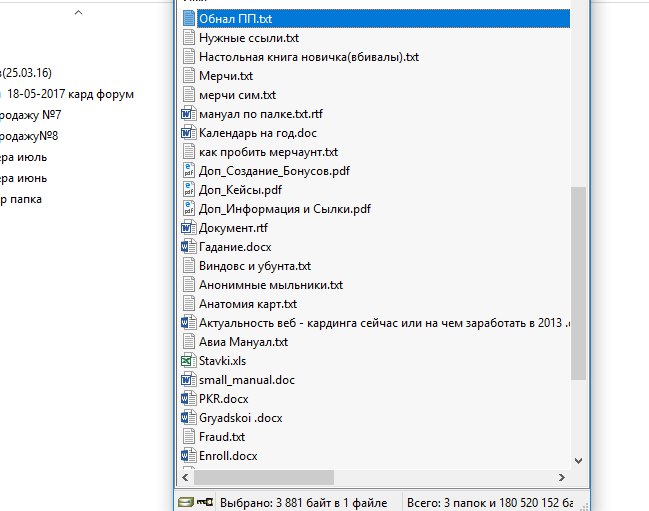This screenshot has width=649, height=511.
Task: Click the Word icon of Гадание.docx
Action: [187, 247]
